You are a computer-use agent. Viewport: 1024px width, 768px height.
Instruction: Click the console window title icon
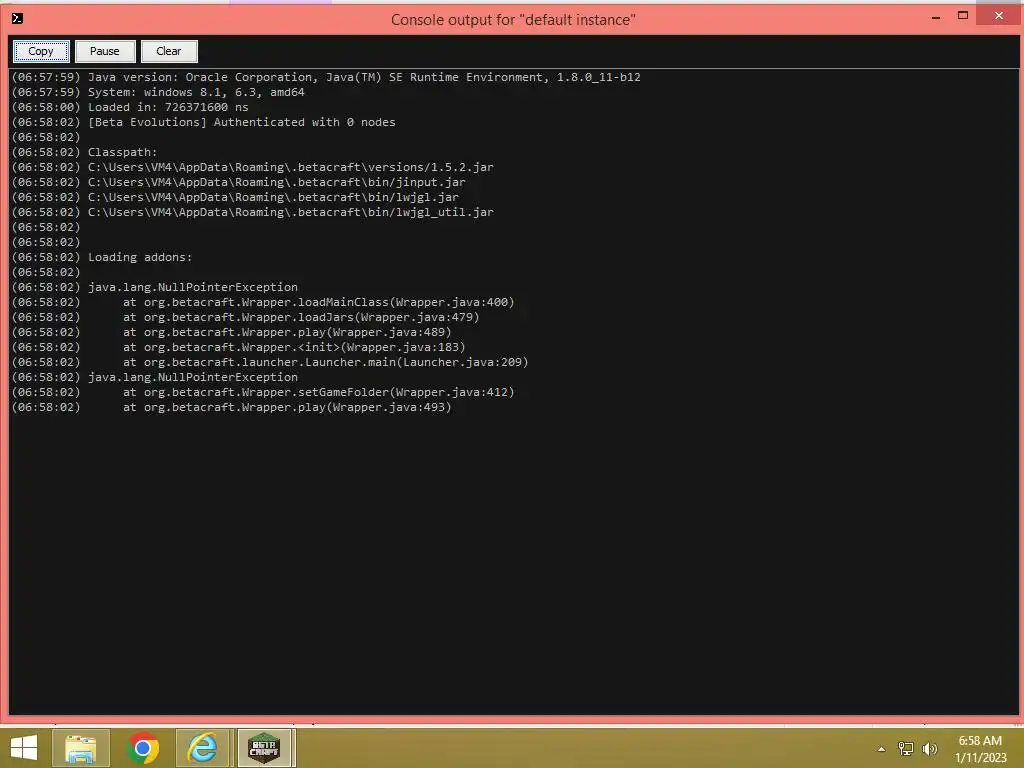[18, 18]
